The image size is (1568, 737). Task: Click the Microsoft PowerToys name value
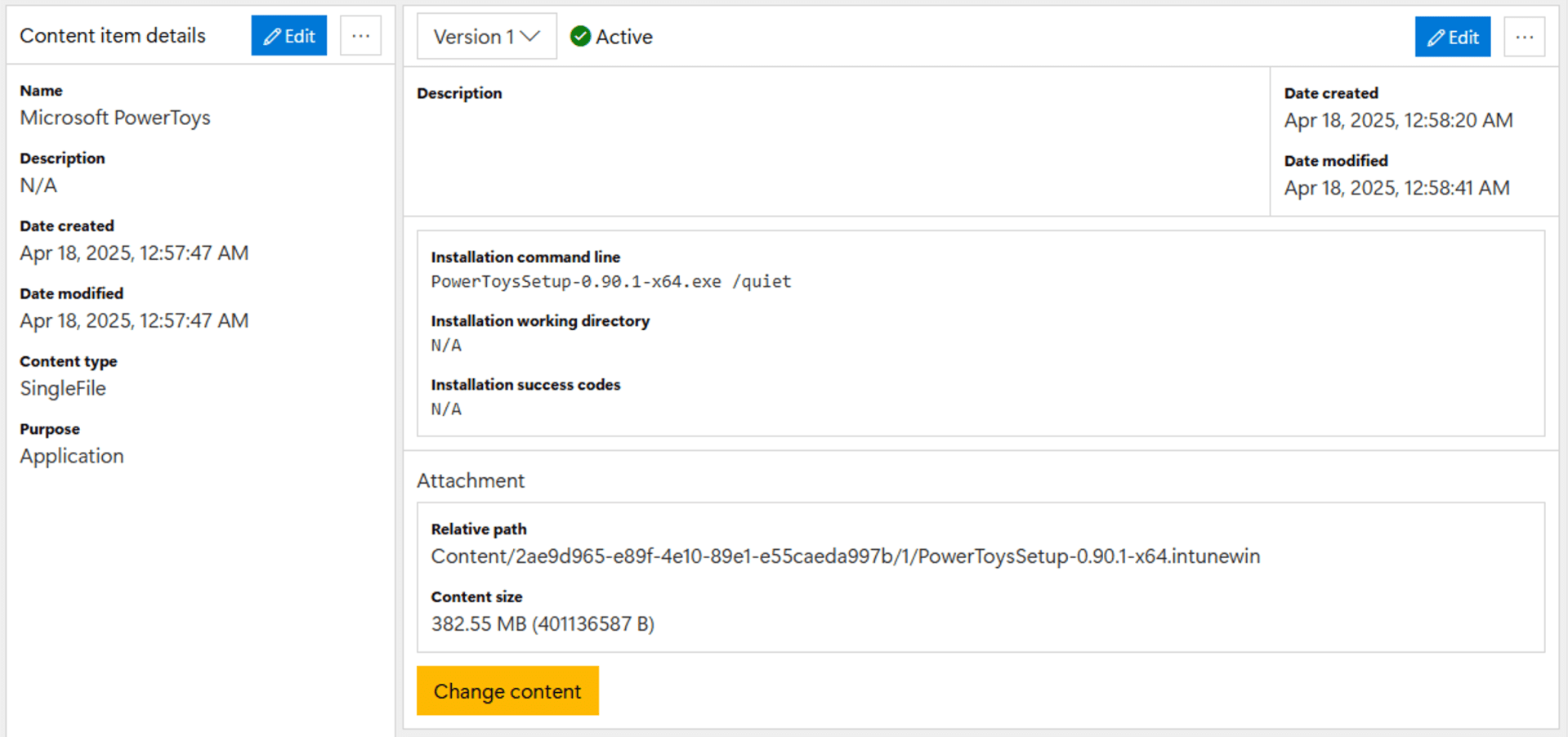115,118
